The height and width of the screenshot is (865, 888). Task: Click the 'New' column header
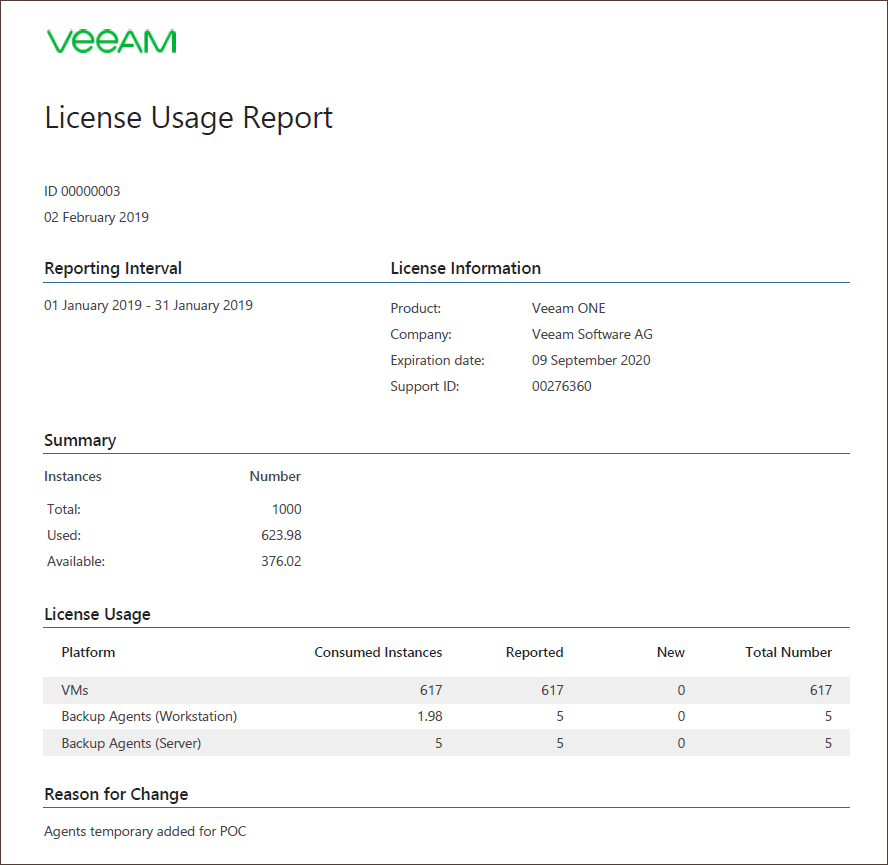671,653
